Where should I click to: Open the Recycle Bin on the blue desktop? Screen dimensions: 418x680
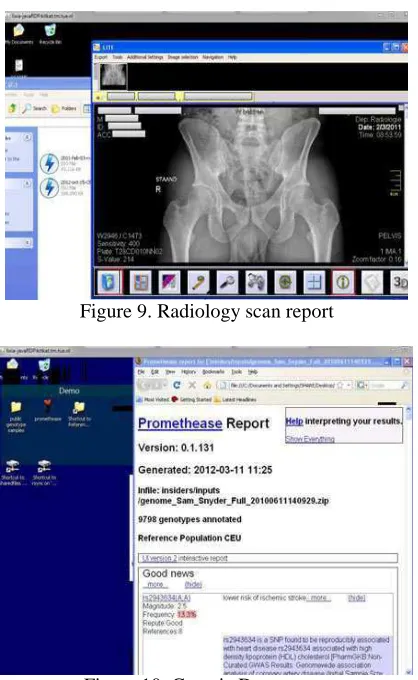(x=44, y=370)
